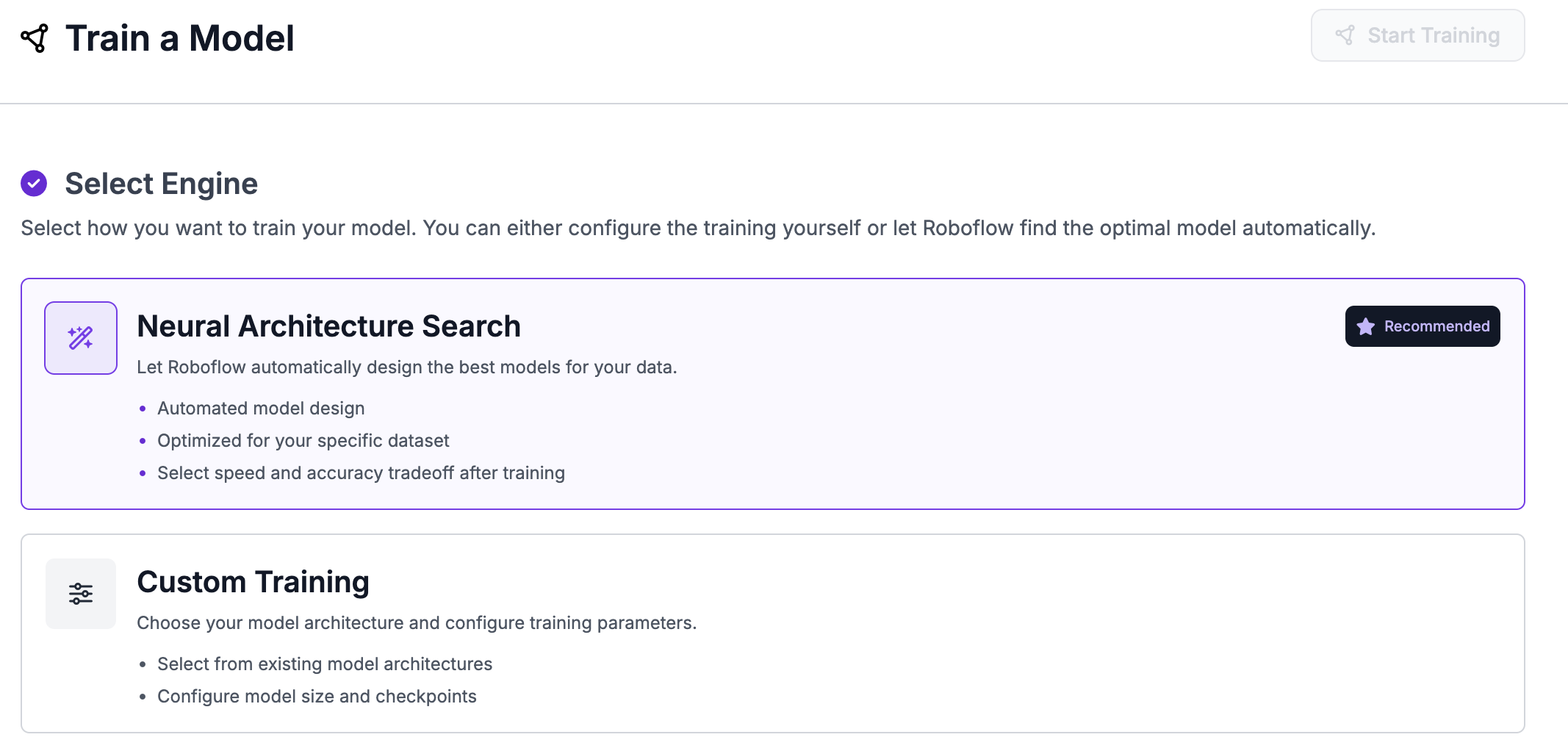1568x751 pixels.
Task: Click the Recommended badge
Action: (x=1423, y=326)
